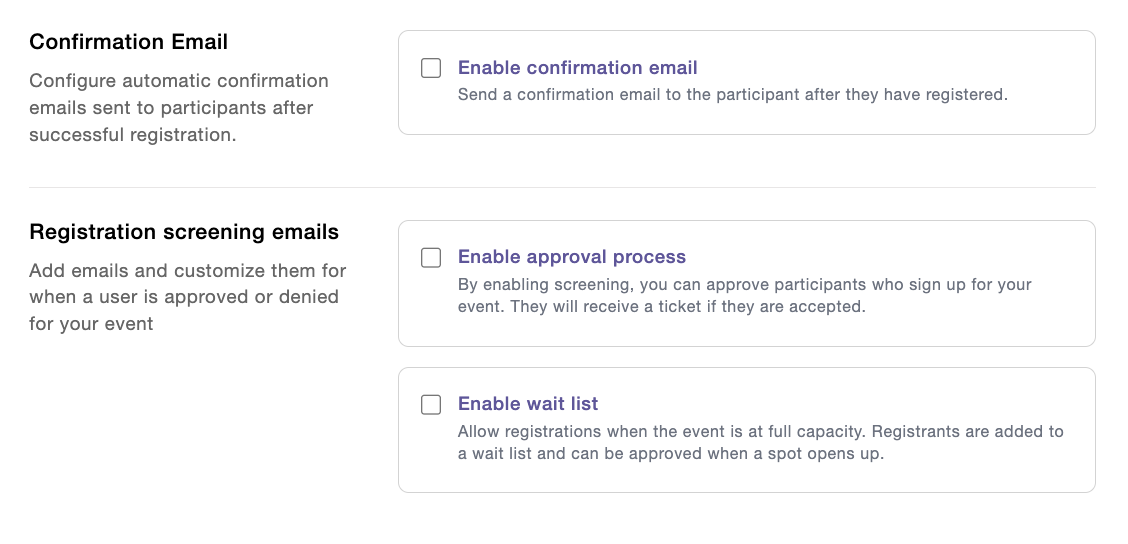Click 'when a user is approved or denied' line
This screenshot has width=1128, height=544.
pyautogui.click(x=184, y=296)
